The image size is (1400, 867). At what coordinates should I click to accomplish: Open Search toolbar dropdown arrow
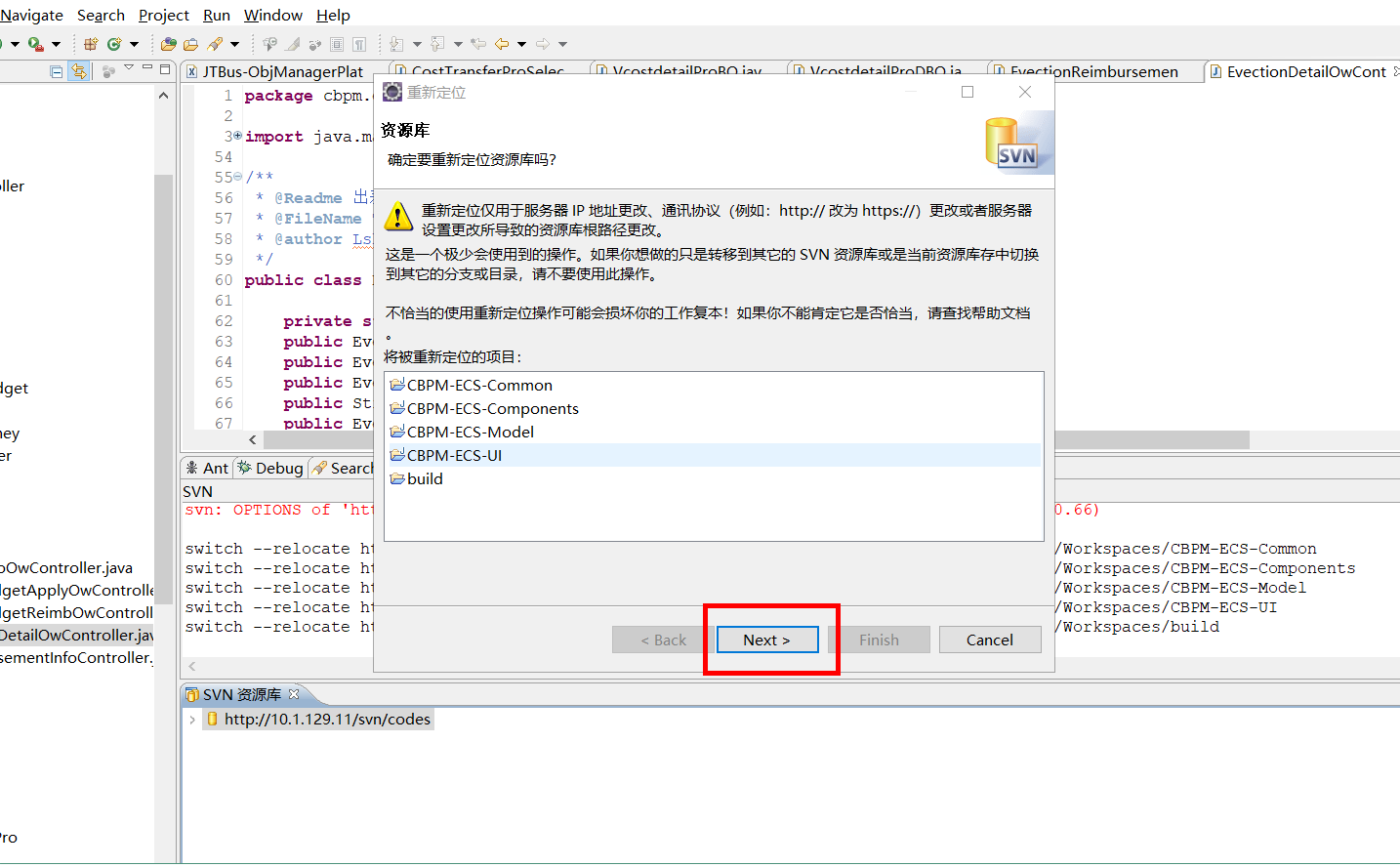click(x=234, y=44)
